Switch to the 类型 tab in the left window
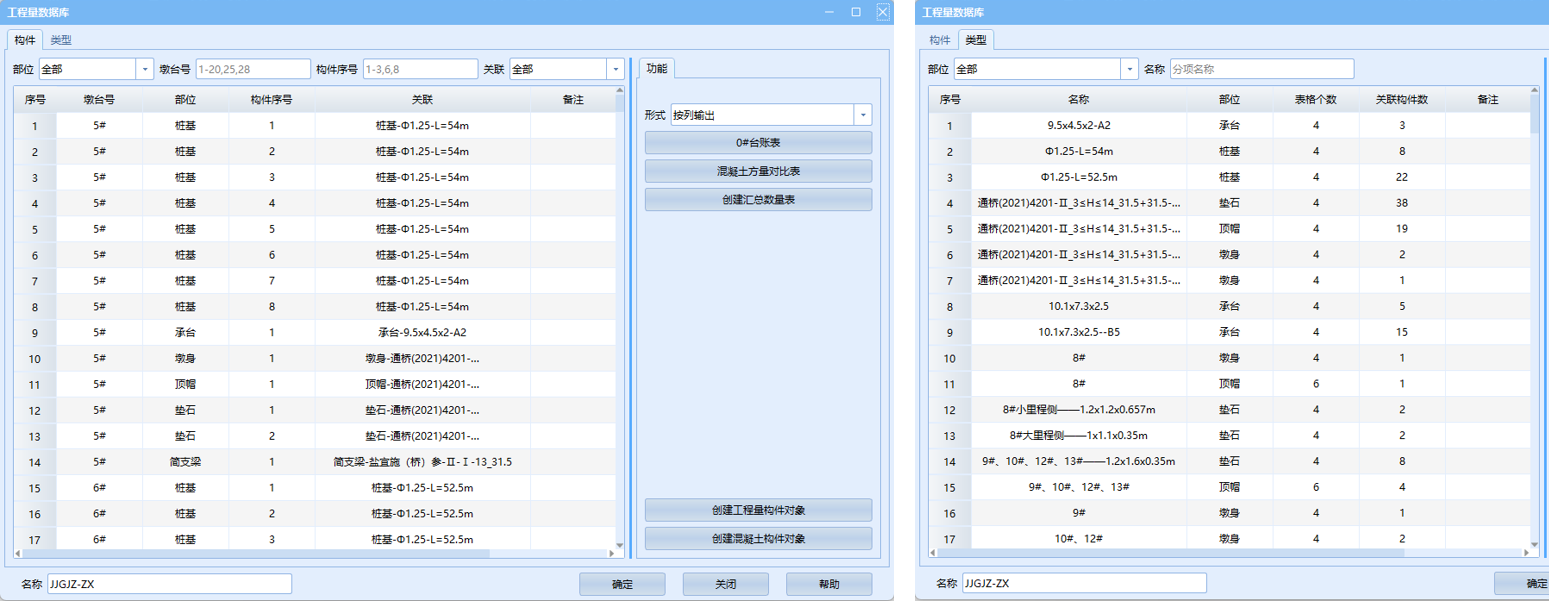Image resolution: width=1549 pixels, height=601 pixels. coord(61,40)
